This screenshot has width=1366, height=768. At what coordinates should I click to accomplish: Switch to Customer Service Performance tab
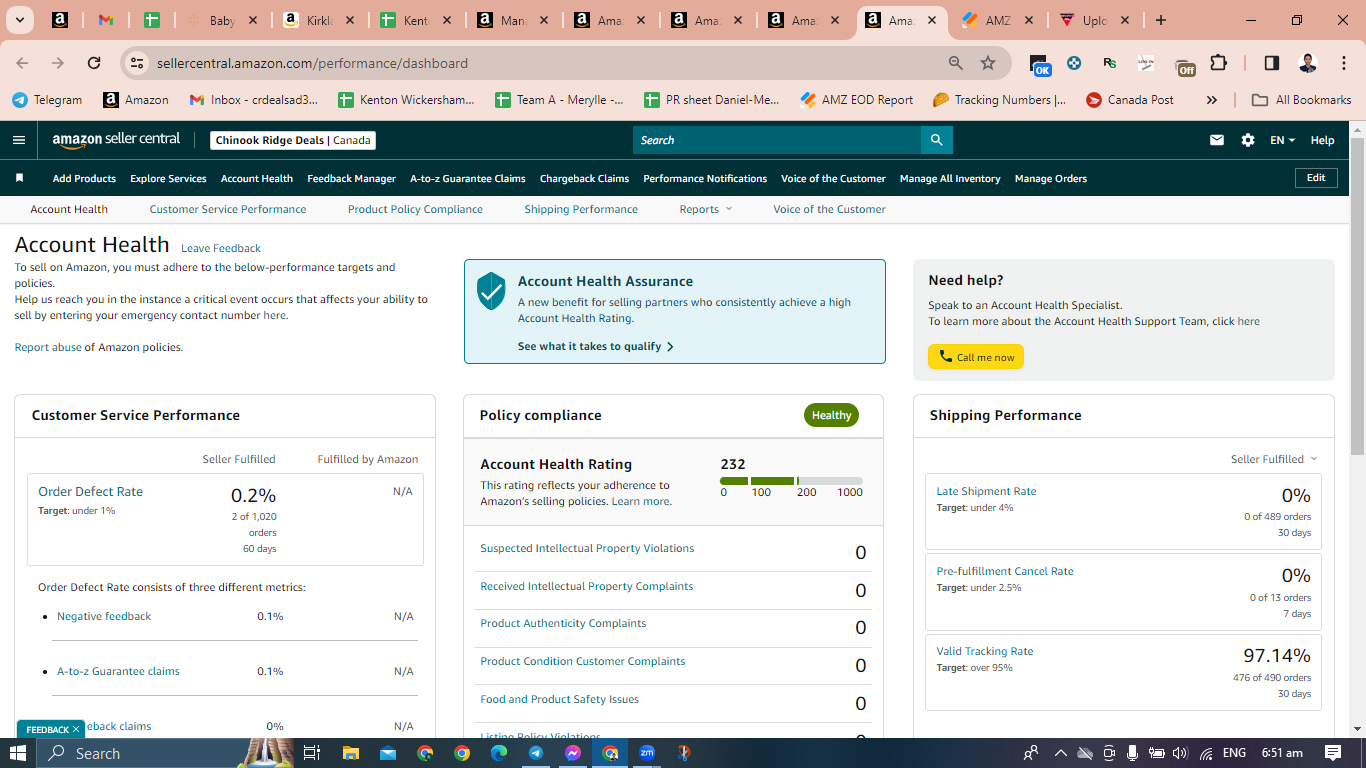[228, 209]
